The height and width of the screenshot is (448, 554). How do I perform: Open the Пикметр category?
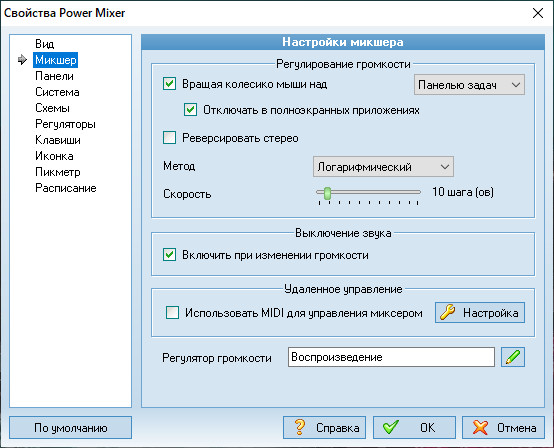58,172
